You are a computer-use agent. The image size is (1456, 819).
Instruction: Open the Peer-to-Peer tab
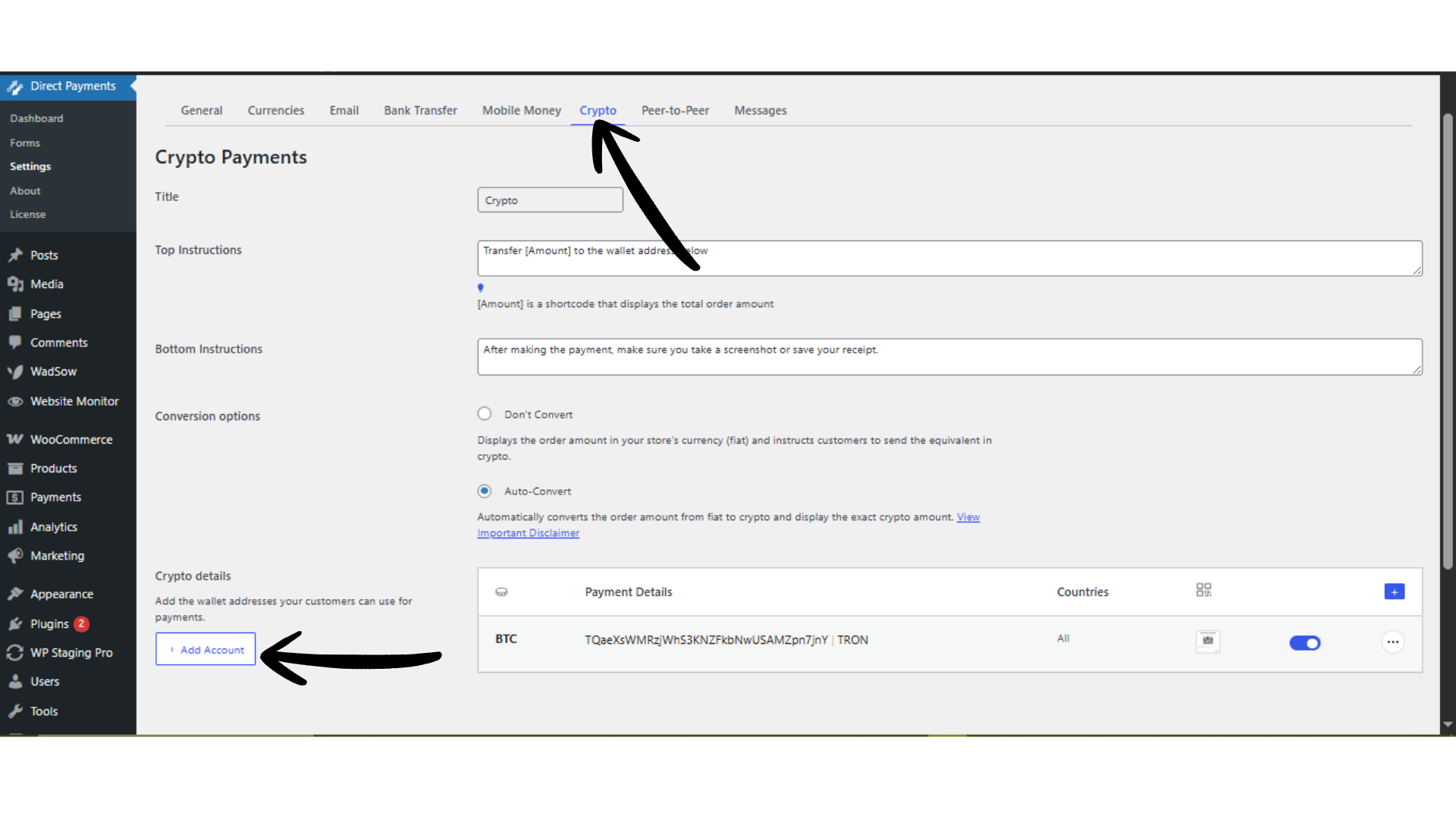click(675, 111)
